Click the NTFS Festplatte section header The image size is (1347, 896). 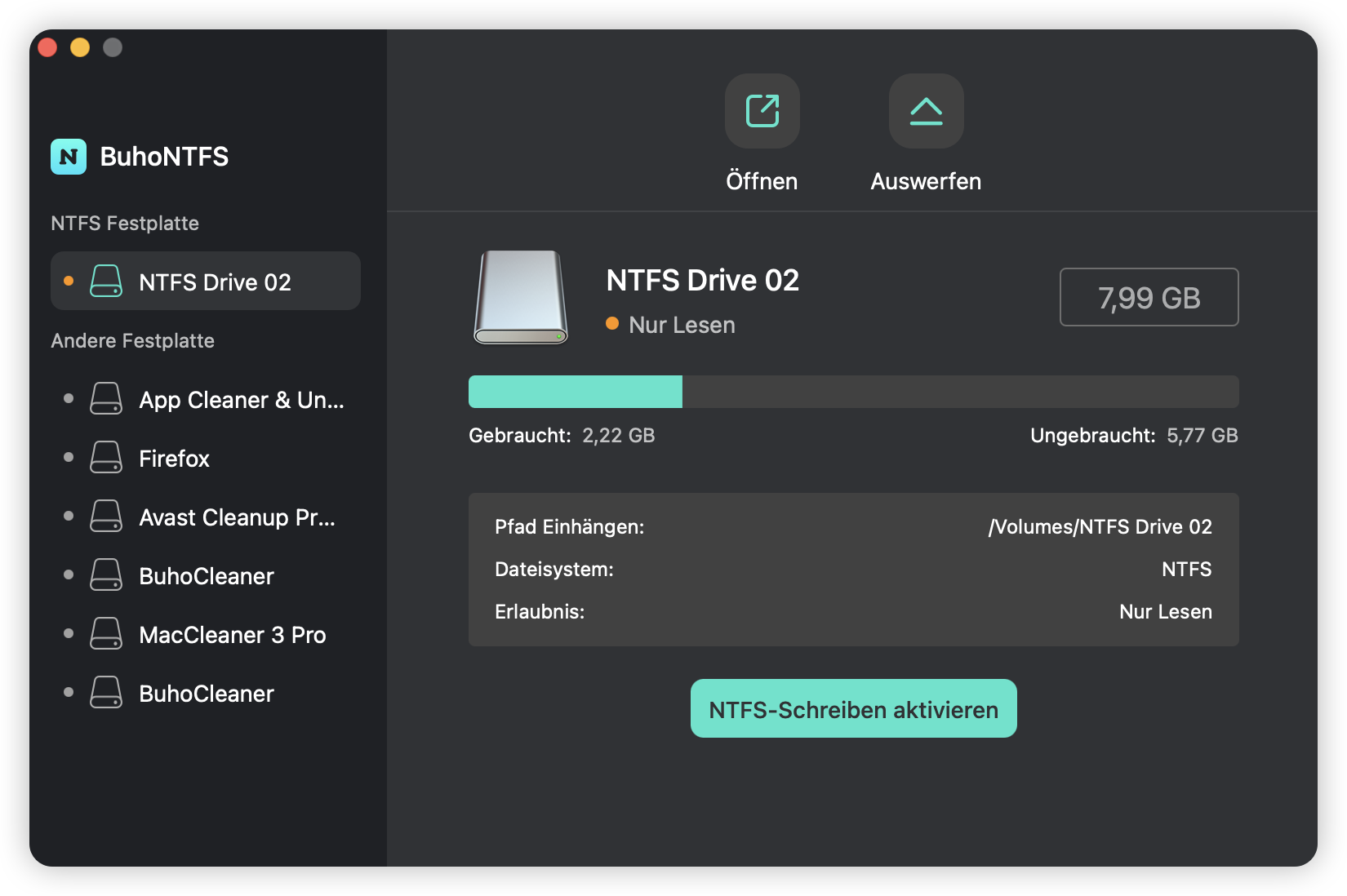125,223
